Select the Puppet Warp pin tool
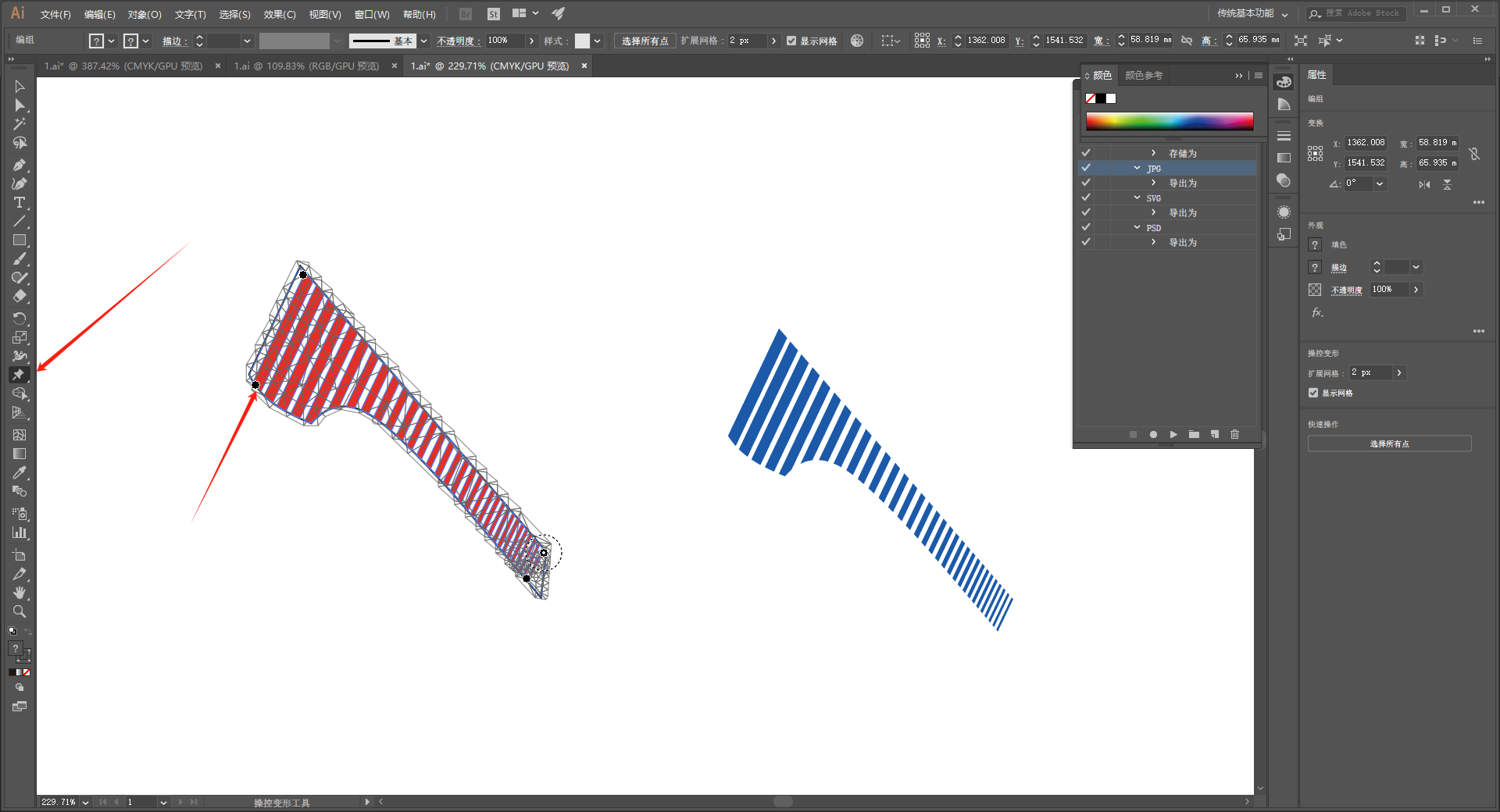 (20, 375)
